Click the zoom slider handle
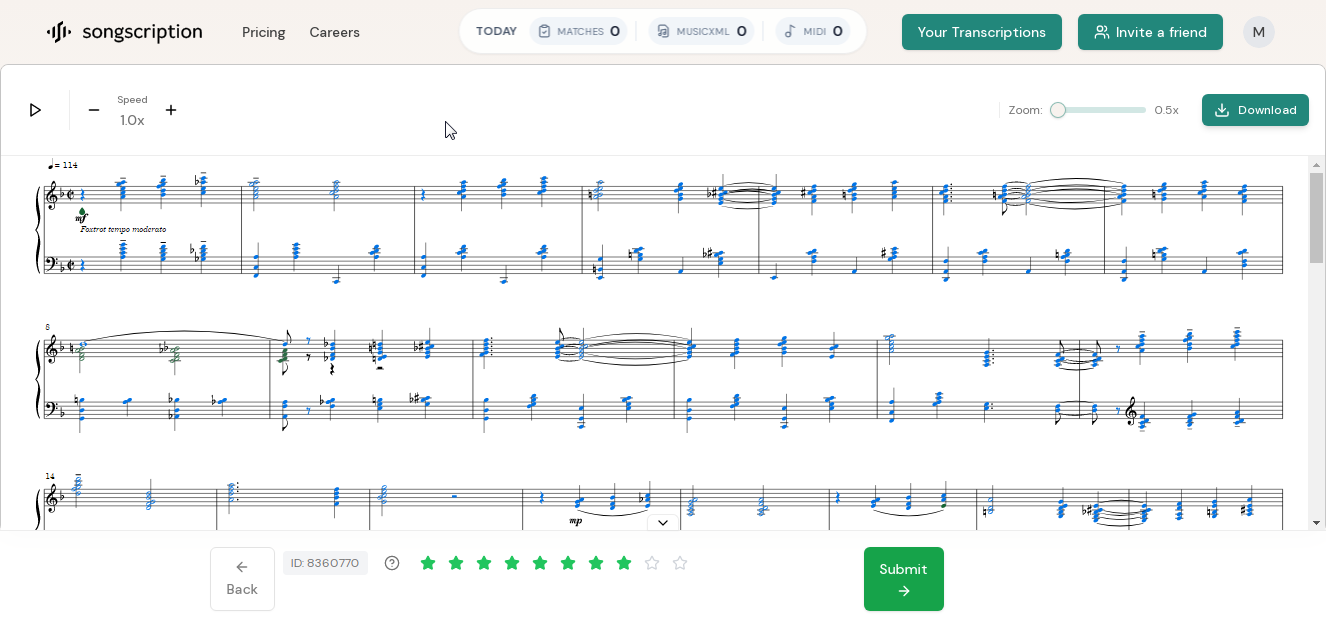 (1058, 110)
